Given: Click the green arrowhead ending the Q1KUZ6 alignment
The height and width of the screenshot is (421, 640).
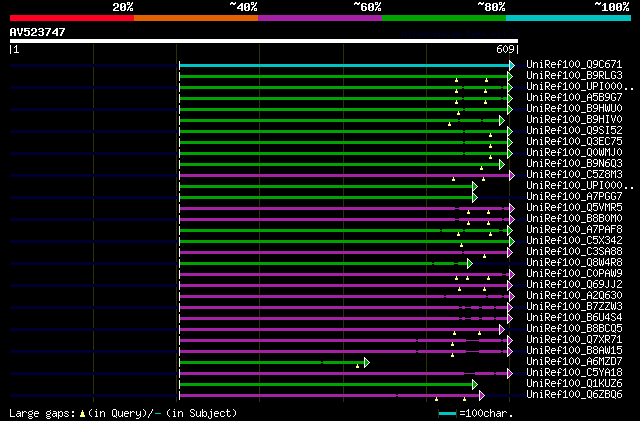Looking at the screenshot, I should click(475, 384).
